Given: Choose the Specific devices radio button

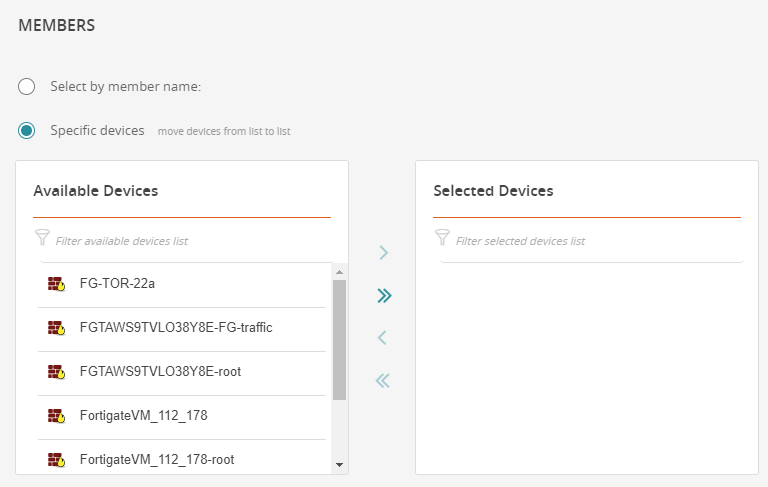Looking at the screenshot, I should (x=27, y=131).
